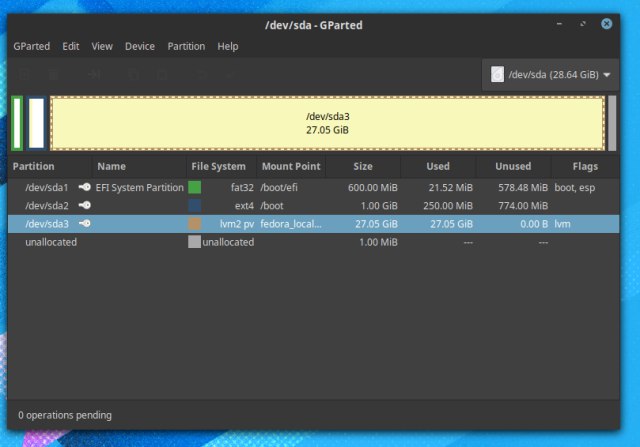Click the tan lvm2 pv color swatch
The image size is (640, 447).
pos(194,224)
